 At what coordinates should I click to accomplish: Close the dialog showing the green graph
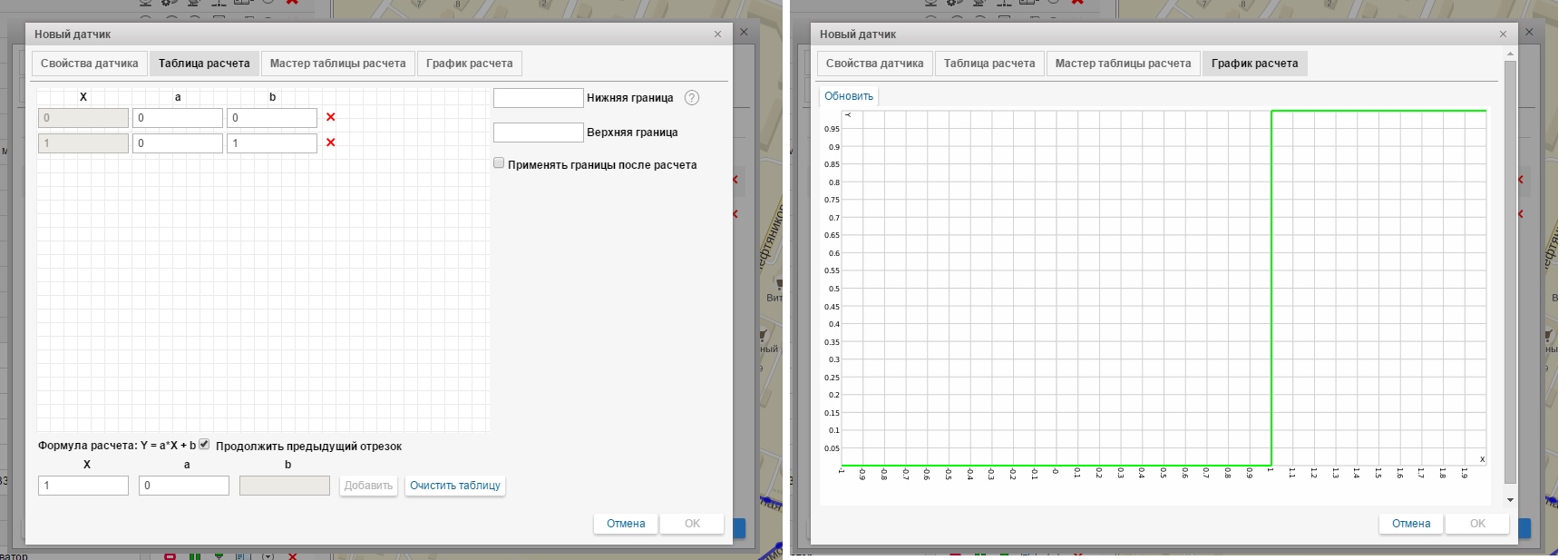coord(1503,34)
